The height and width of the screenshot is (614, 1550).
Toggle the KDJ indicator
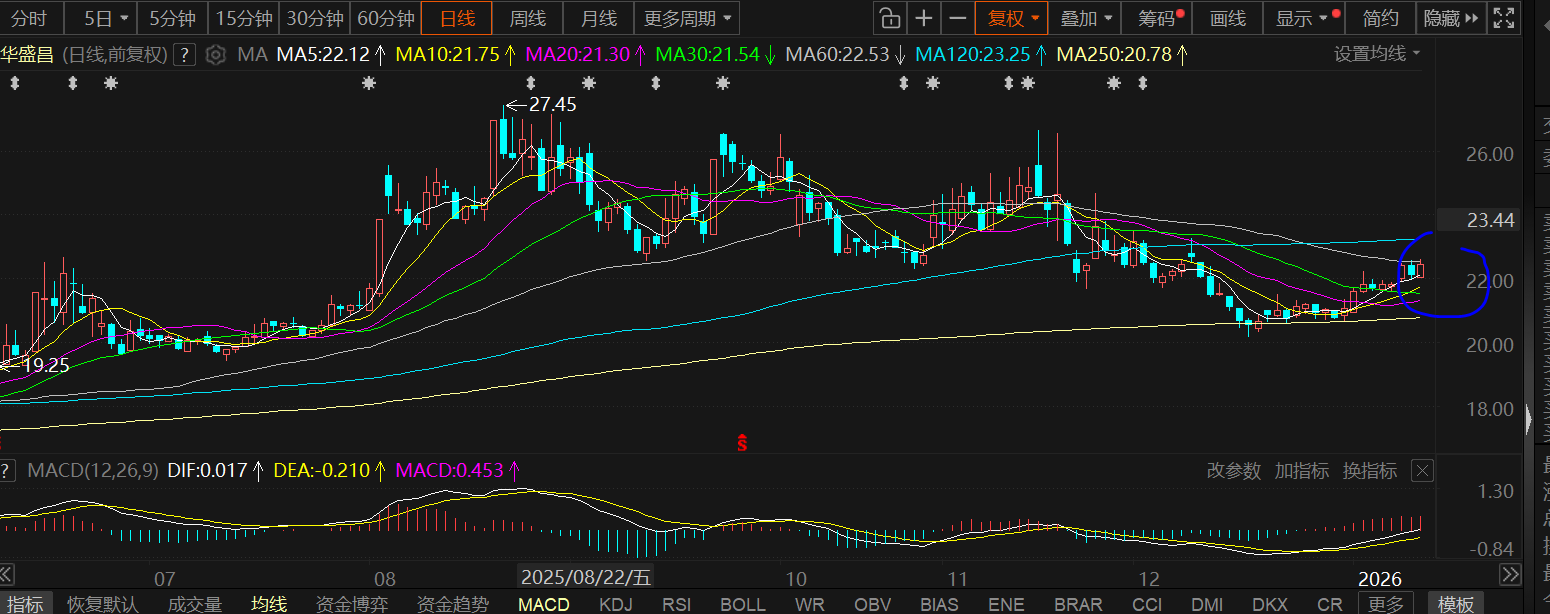tap(616, 604)
